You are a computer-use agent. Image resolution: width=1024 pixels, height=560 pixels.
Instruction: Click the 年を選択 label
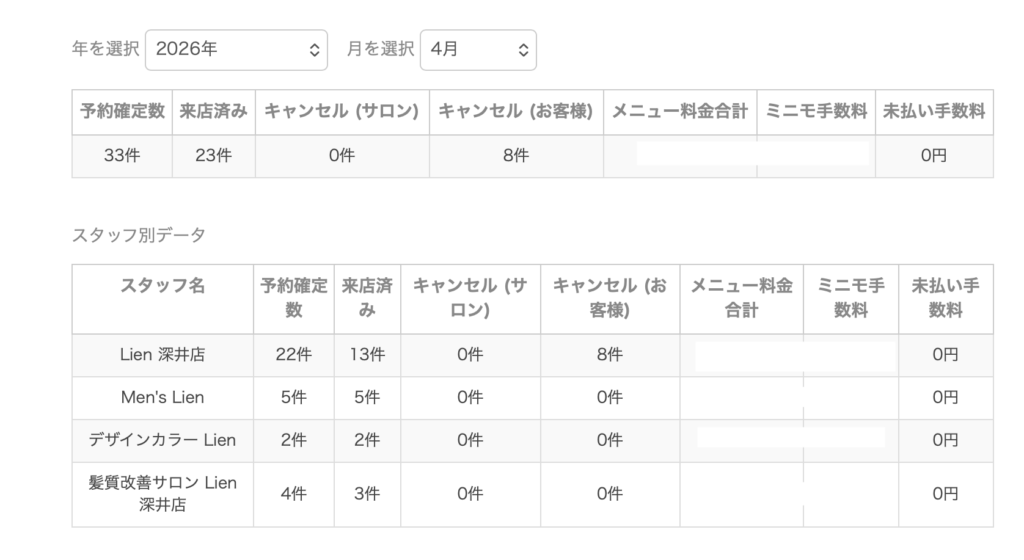105,49
